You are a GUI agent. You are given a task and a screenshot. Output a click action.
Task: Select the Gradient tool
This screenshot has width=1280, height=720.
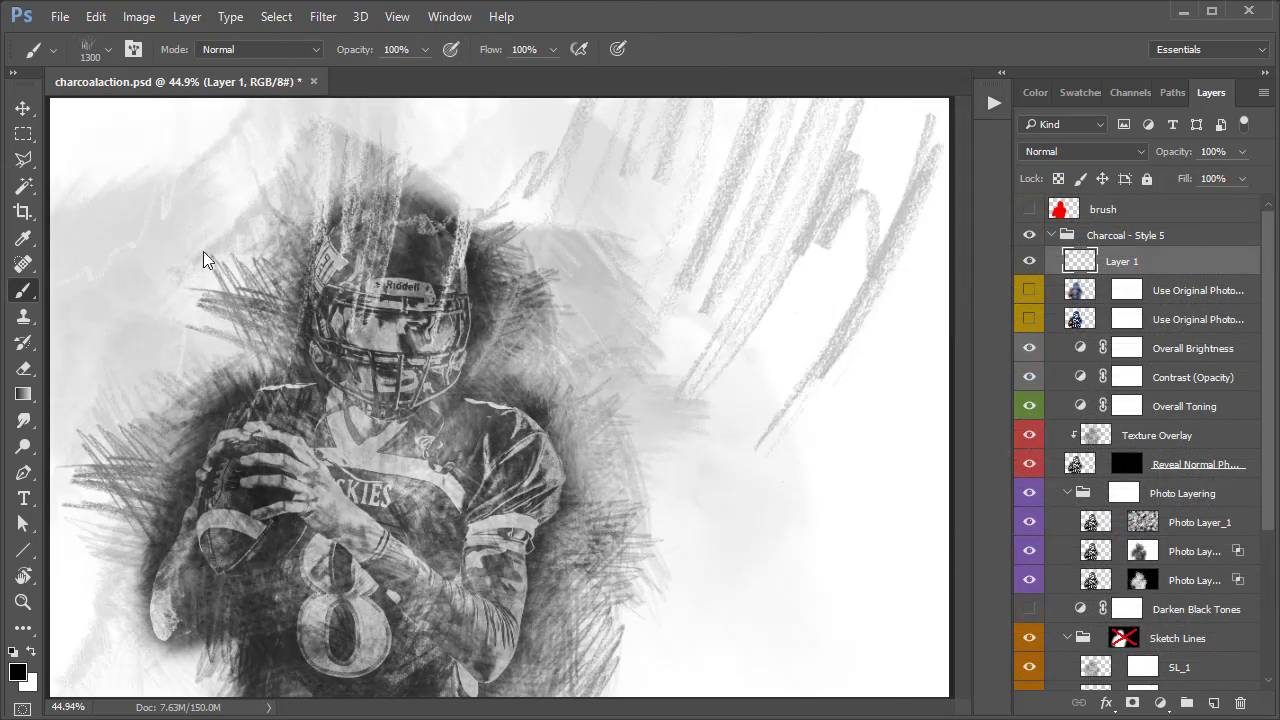[23, 395]
